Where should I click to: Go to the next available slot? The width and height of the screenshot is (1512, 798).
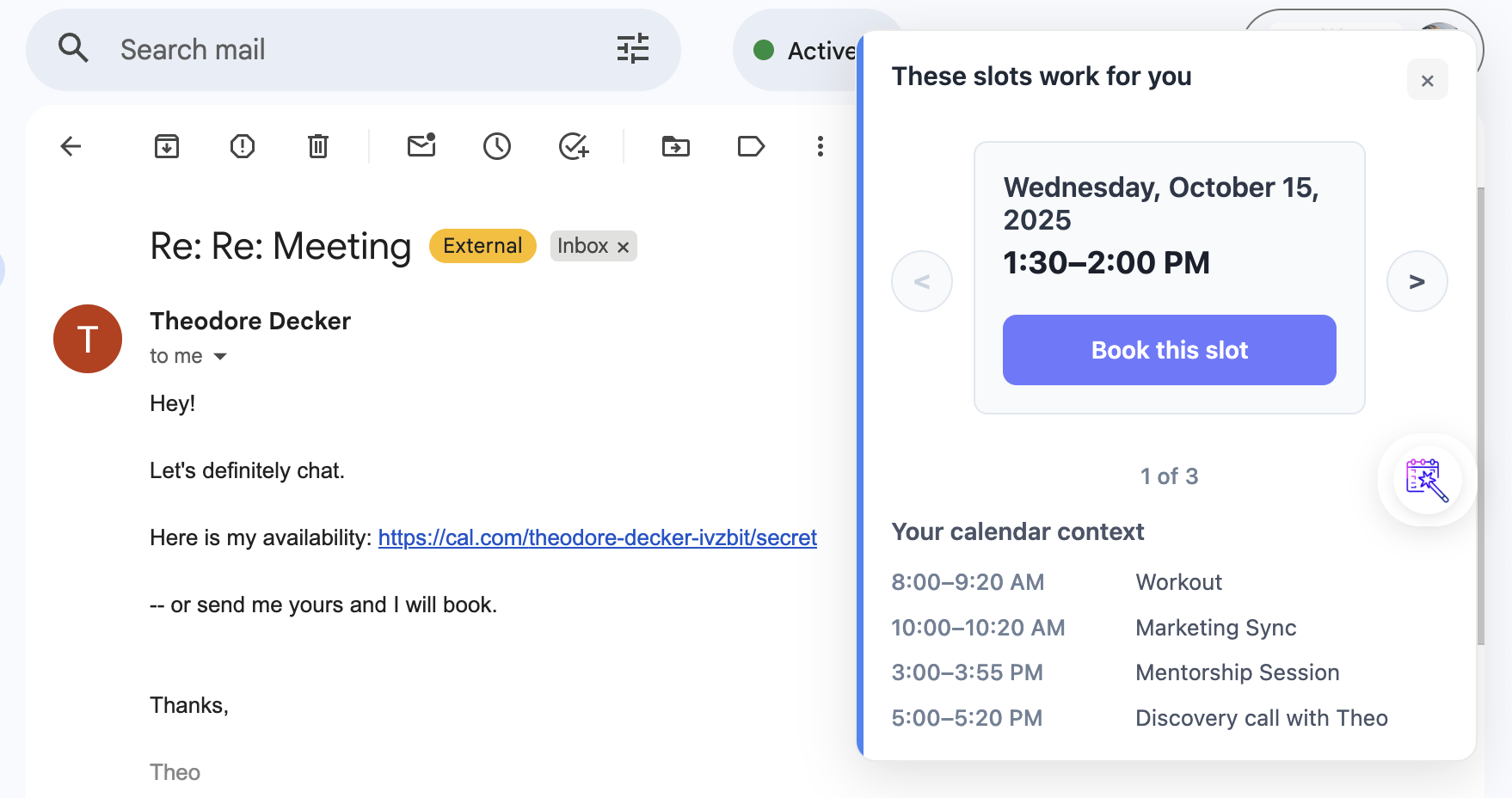[1417, 281]
